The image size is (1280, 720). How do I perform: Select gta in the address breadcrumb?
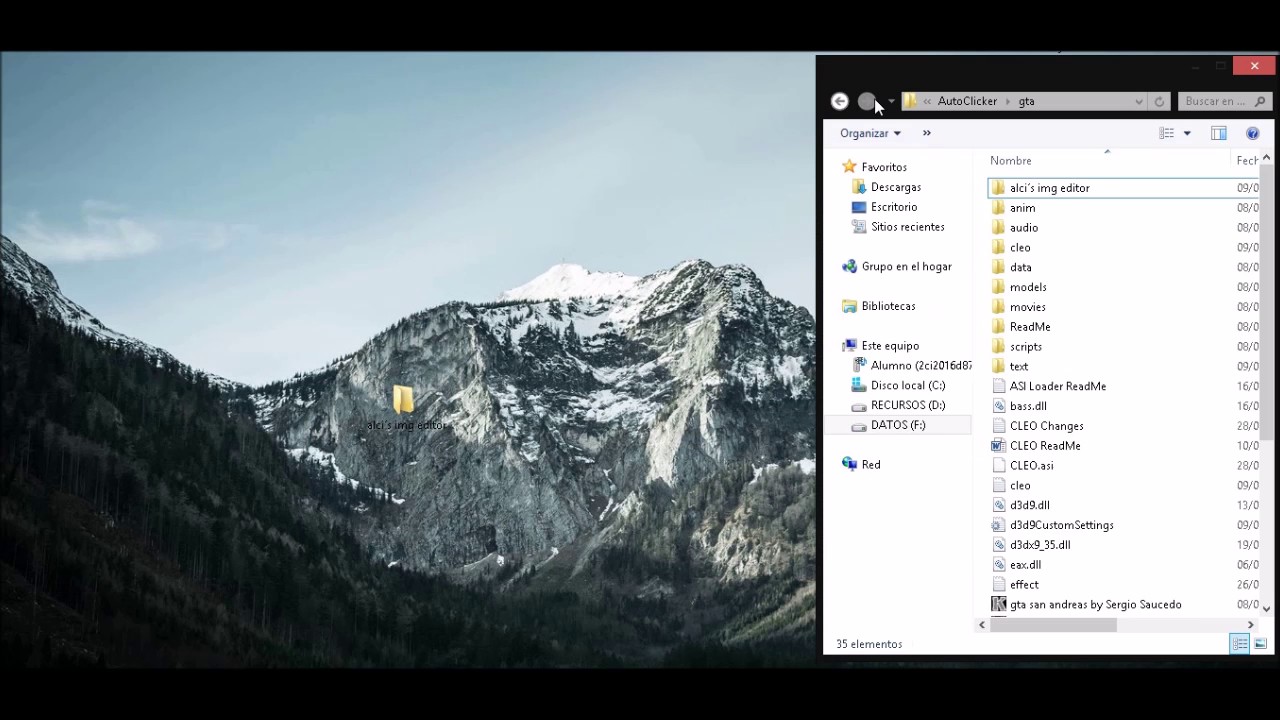pos(1026,101)
